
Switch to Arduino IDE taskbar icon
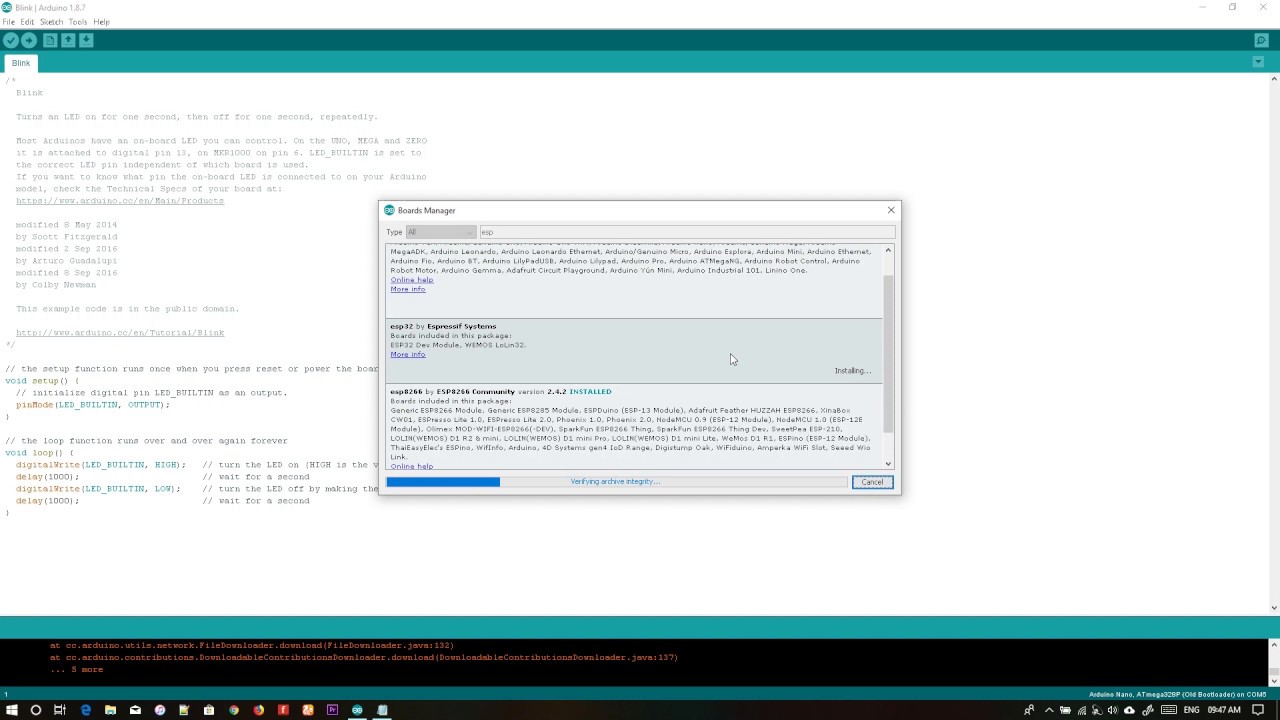[357, 710]
